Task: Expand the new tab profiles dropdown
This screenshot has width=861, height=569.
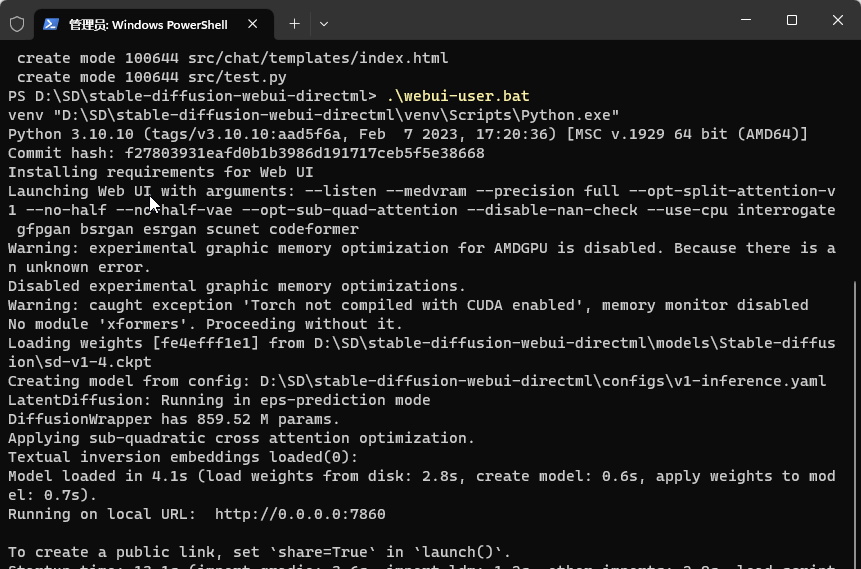Action: pos(323,23)
